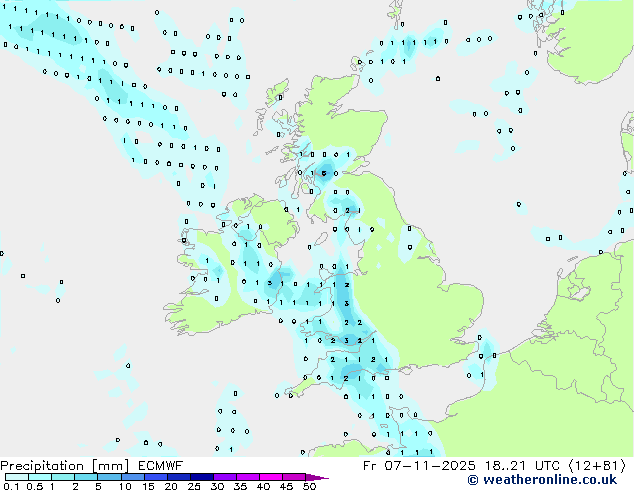Pick the purple swatch between 30 and 35
The height and width of the screenshot is (490, 634).
(225, 477)
